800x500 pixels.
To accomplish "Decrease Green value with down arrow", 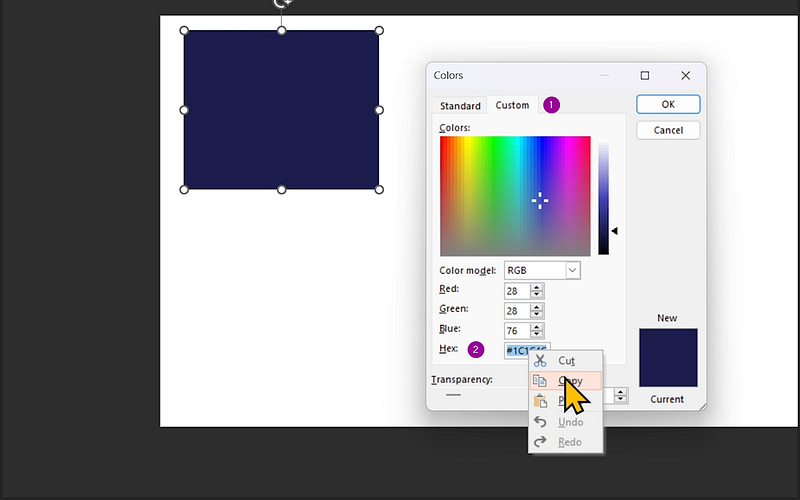I will coord(536,314).
